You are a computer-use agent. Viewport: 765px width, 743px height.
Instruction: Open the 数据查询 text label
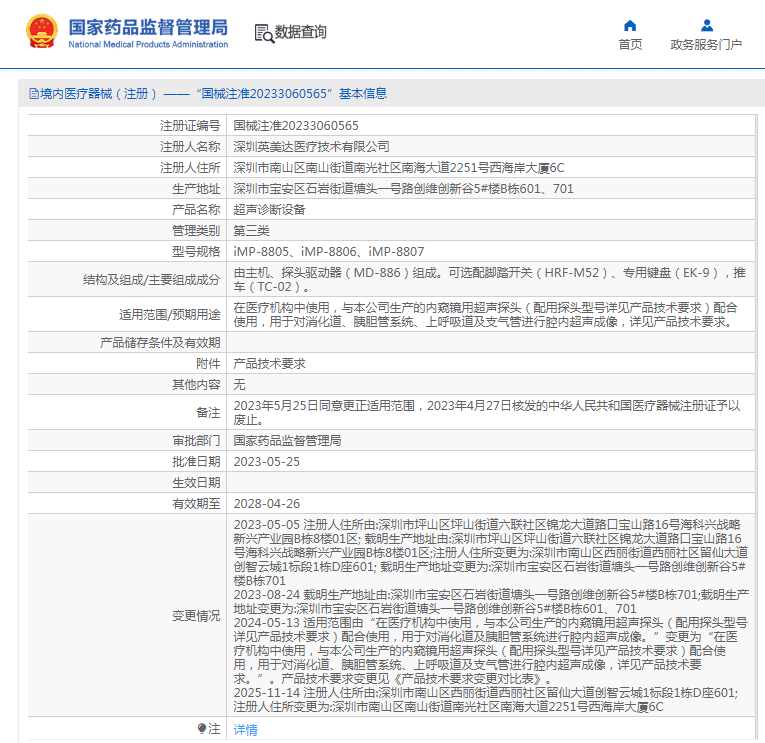pos(300,32)
